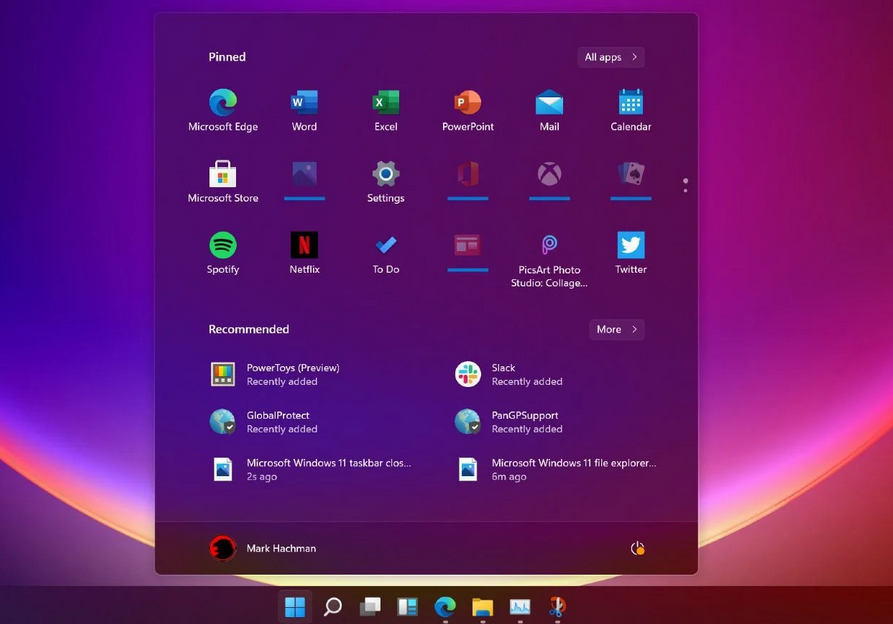Click the monitor graph app on taskbar
This screenshot has width=893, height=624.
click(520, 607)
